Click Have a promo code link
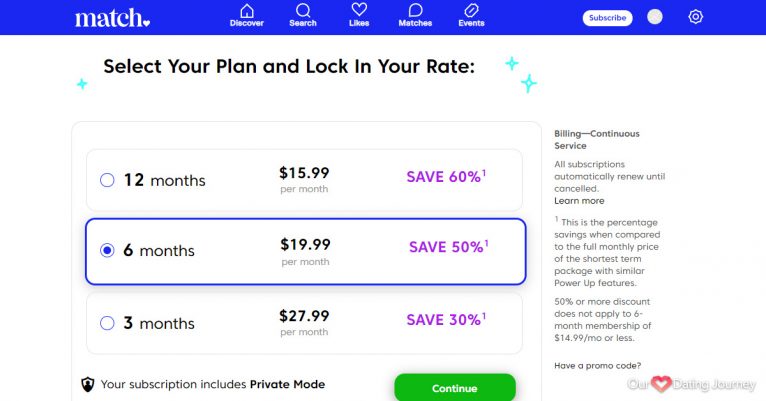Screen dimensions: 766x401 pos(598,365)
